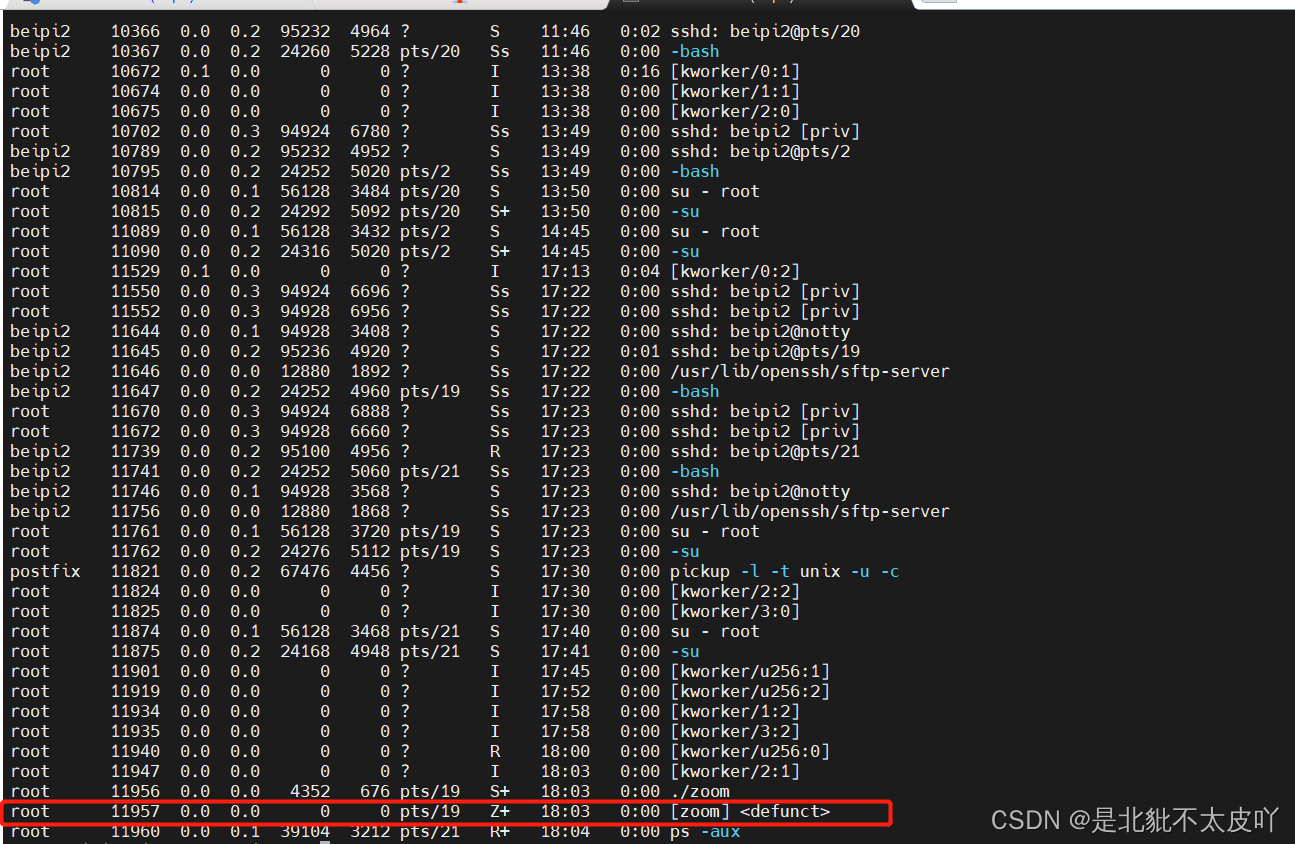Click the 'postfix' user name
1295x844 pixels.
(x=45, y=571)
